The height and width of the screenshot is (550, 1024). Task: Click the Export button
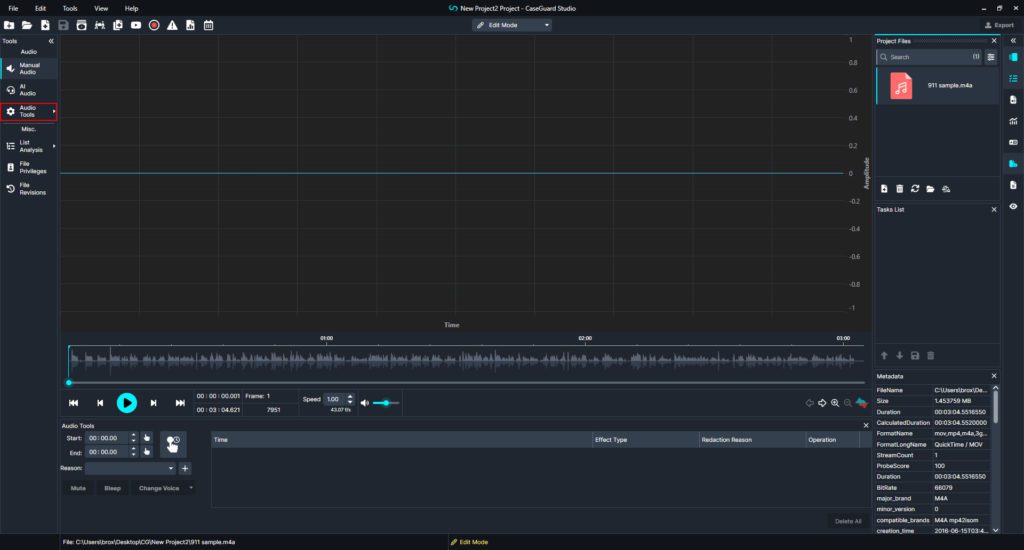click(x=997, y=25)
